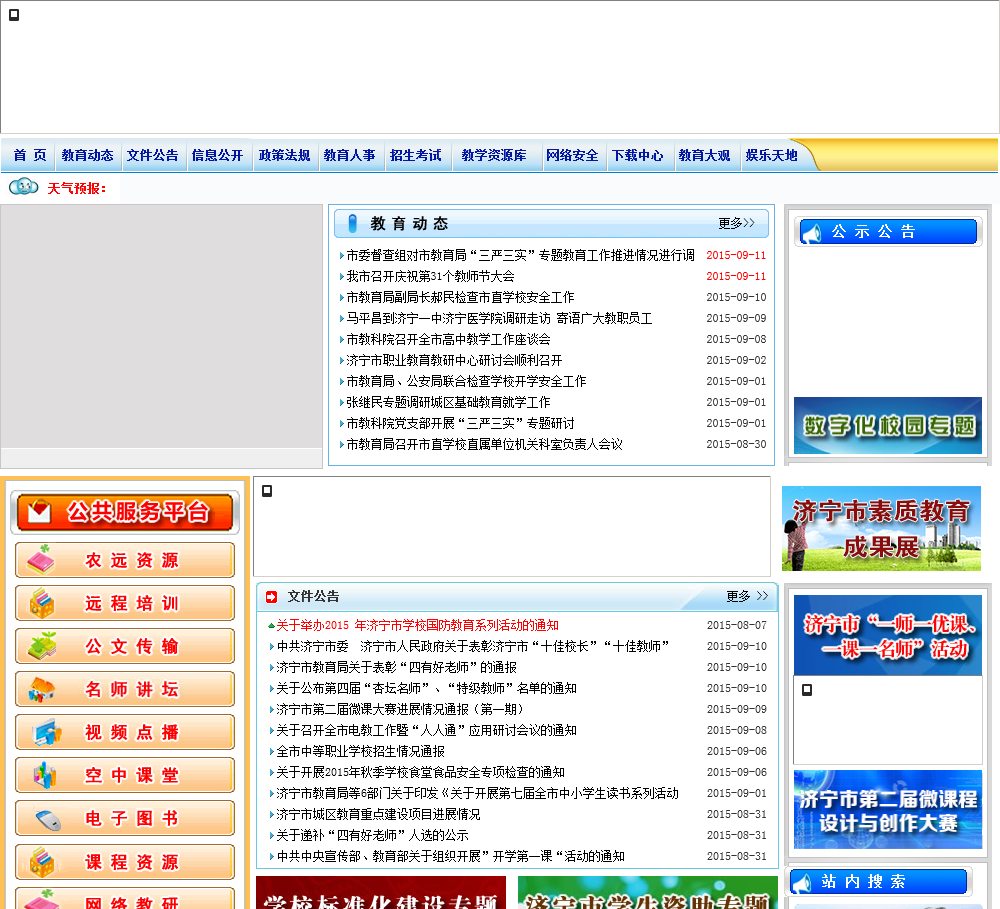Open the 网络教研 service button

125,898
